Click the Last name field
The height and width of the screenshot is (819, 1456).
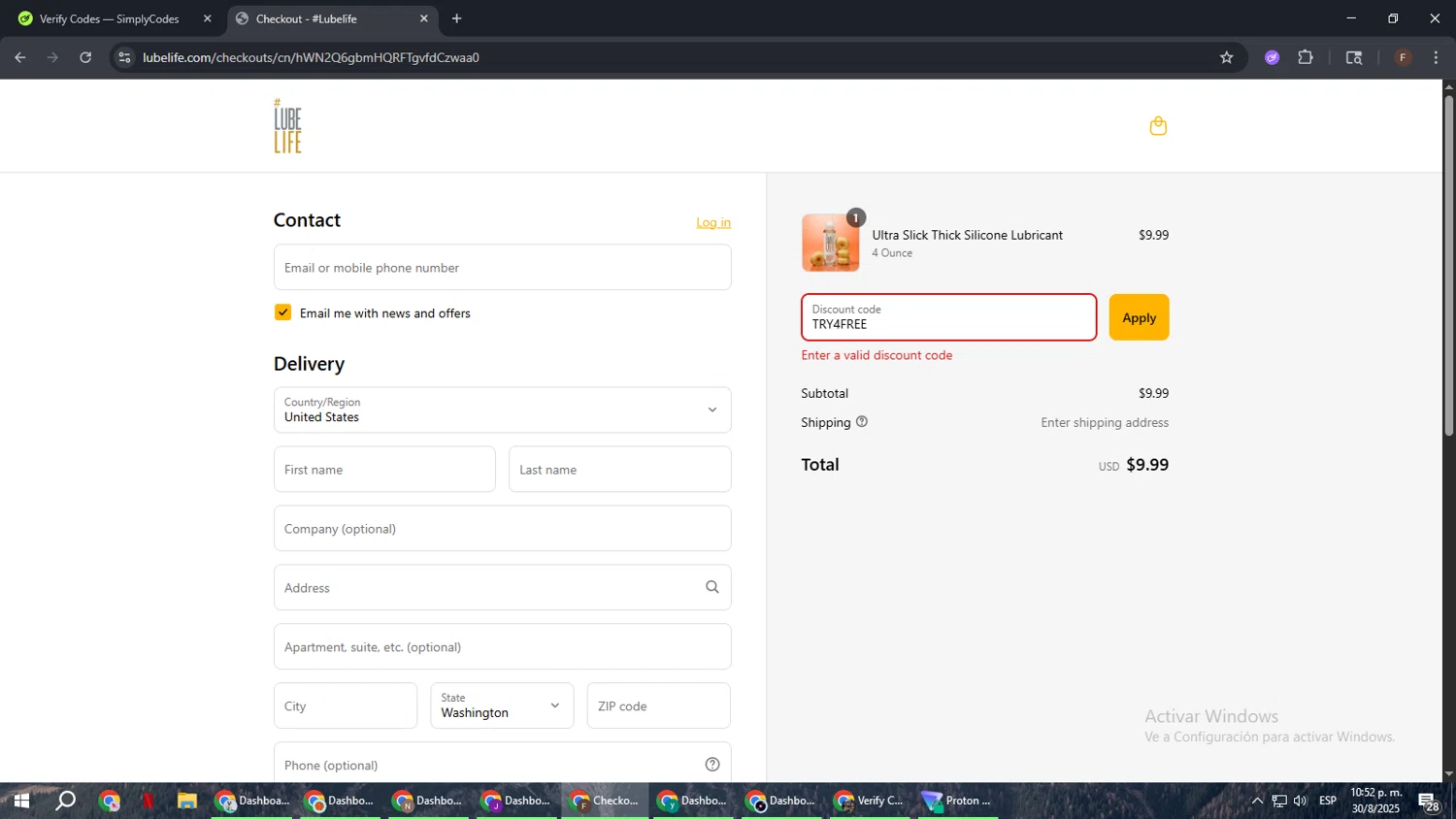619,469
